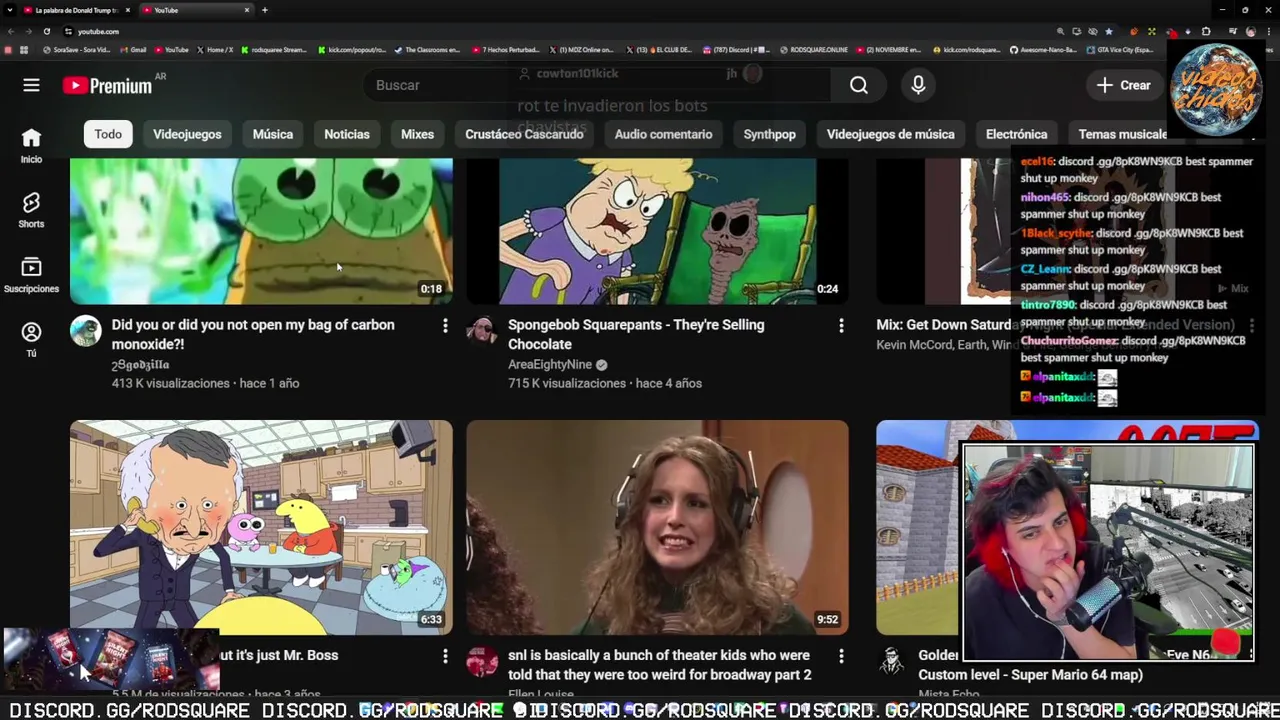Open the YouTube hamburger guide menu
The height and width of the screenshot is (720, 1280).
pyautogui.click(x=31, y=85)
